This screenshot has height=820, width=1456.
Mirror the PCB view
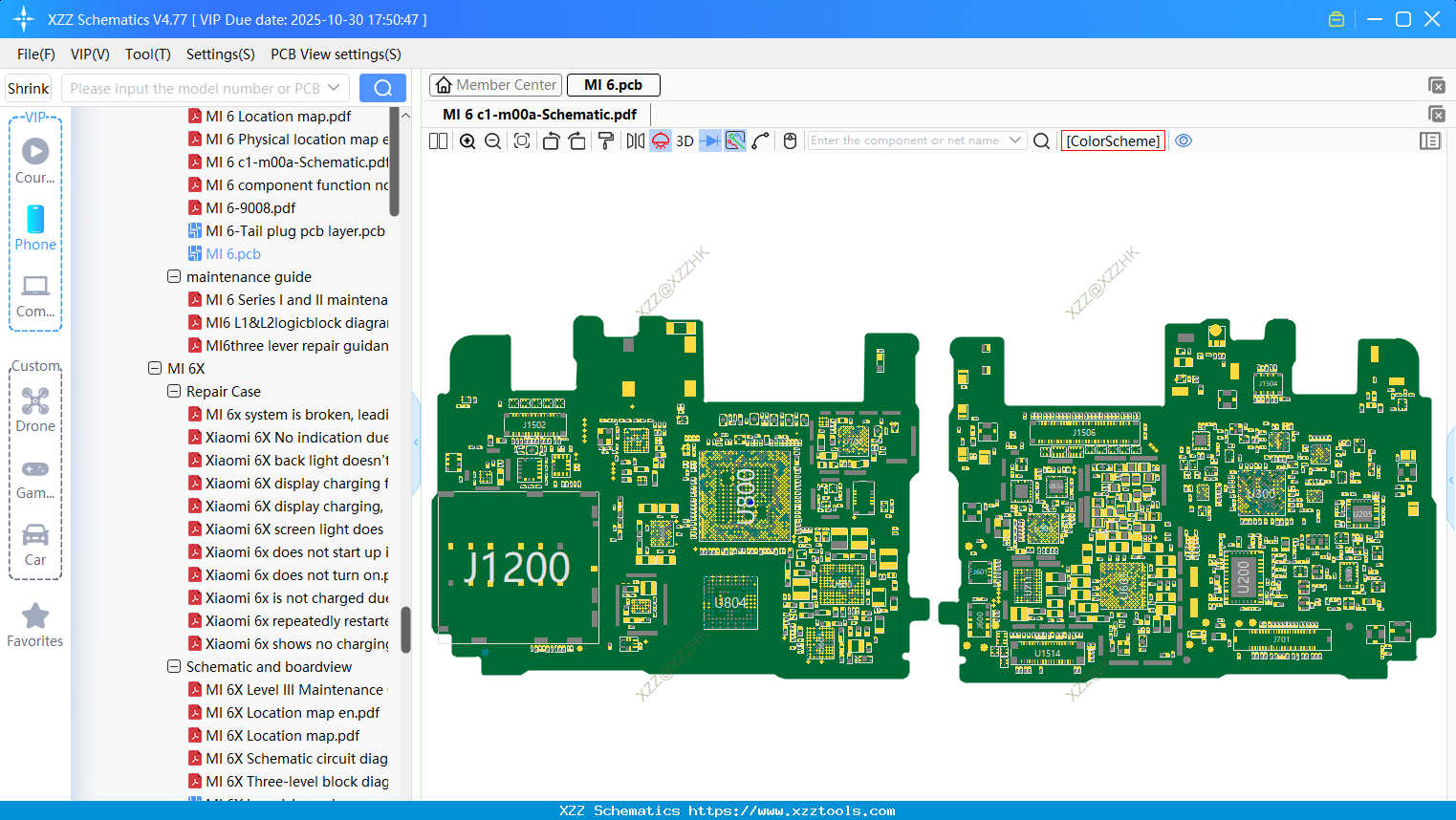click(635, 141)
